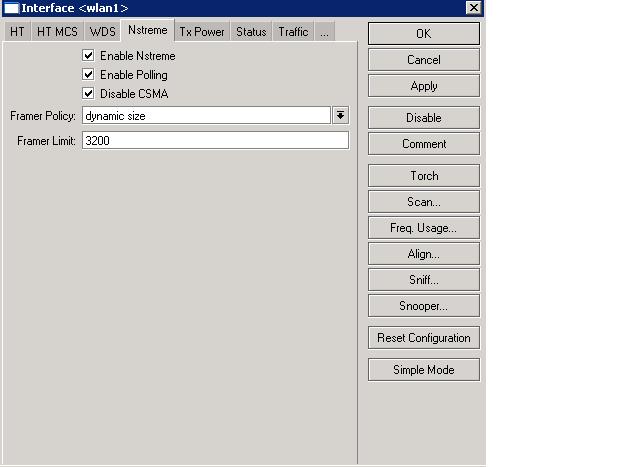Open the HT MCS tab
Viewport: 640px width, 467px height.
click(x=57, y=32)
